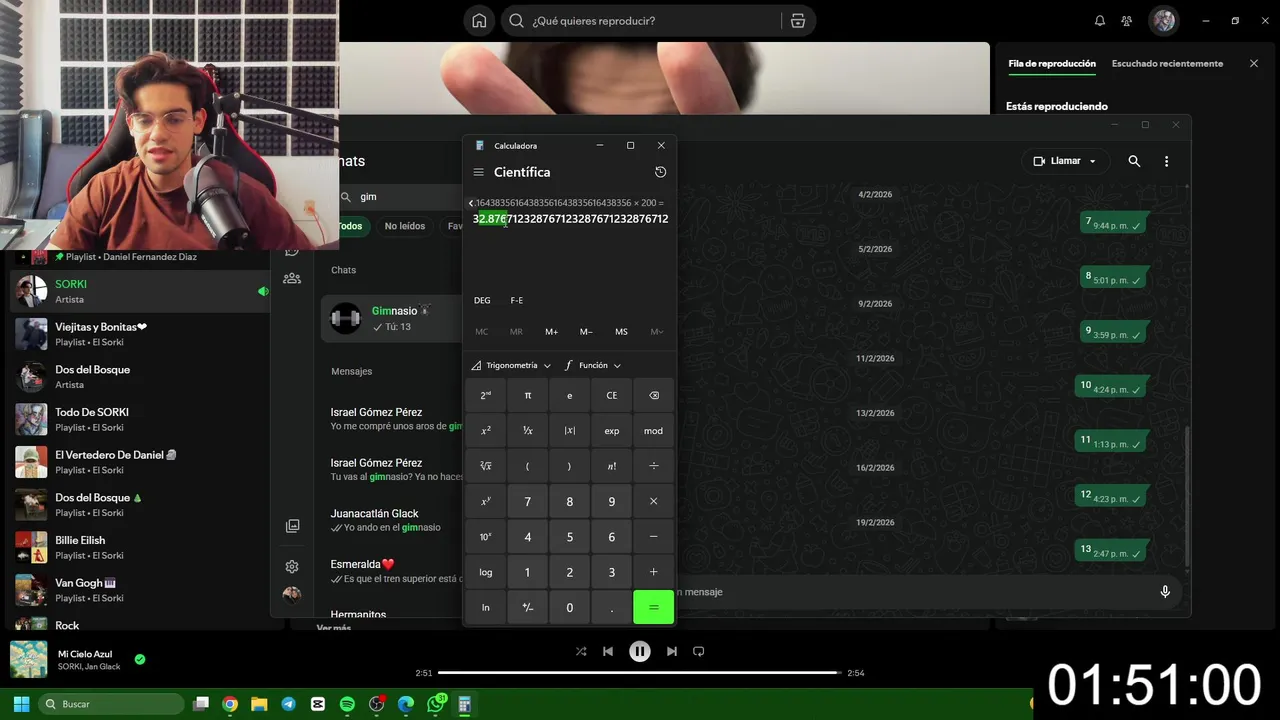Open File Explorer from taskbar
The height and width of the screenshot is (720, 1280).
pos(259,704)
